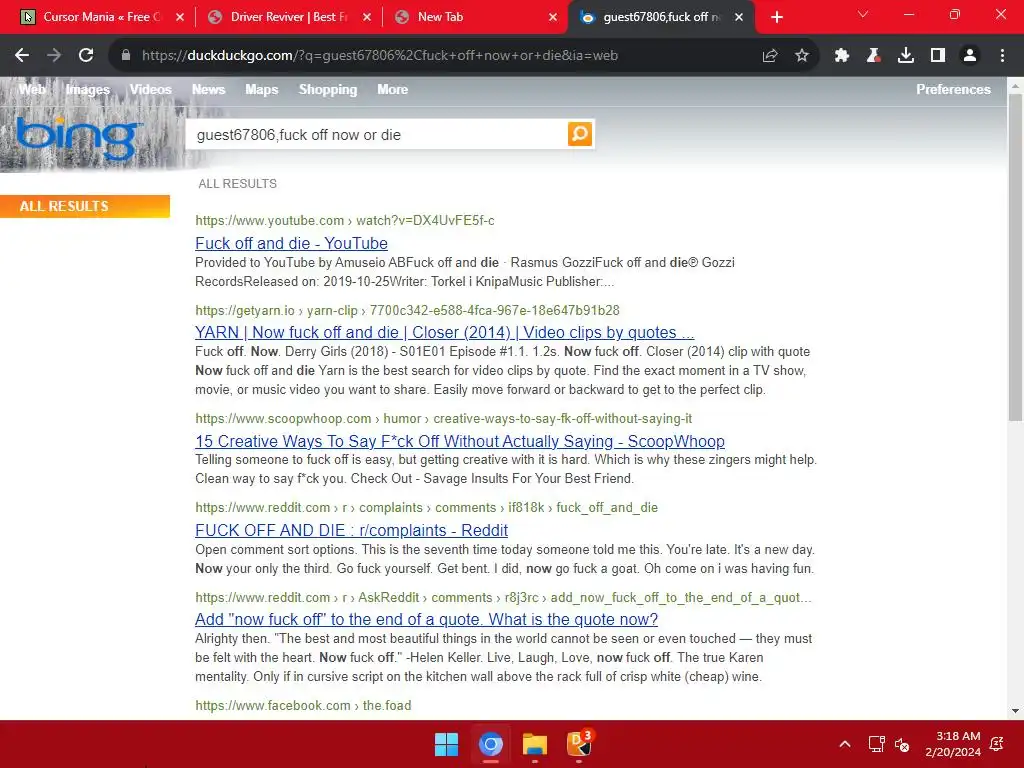Image resolution: width=1024 pixels, height=768 pixels.
Task: Open a new browser tab
Action: 776,17
